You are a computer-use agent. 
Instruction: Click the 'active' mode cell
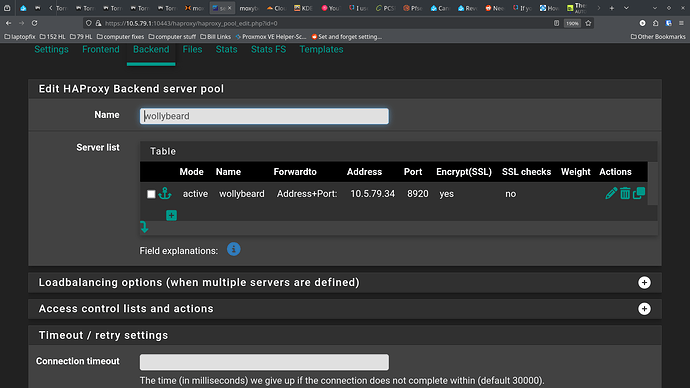[x=195, y=194]
